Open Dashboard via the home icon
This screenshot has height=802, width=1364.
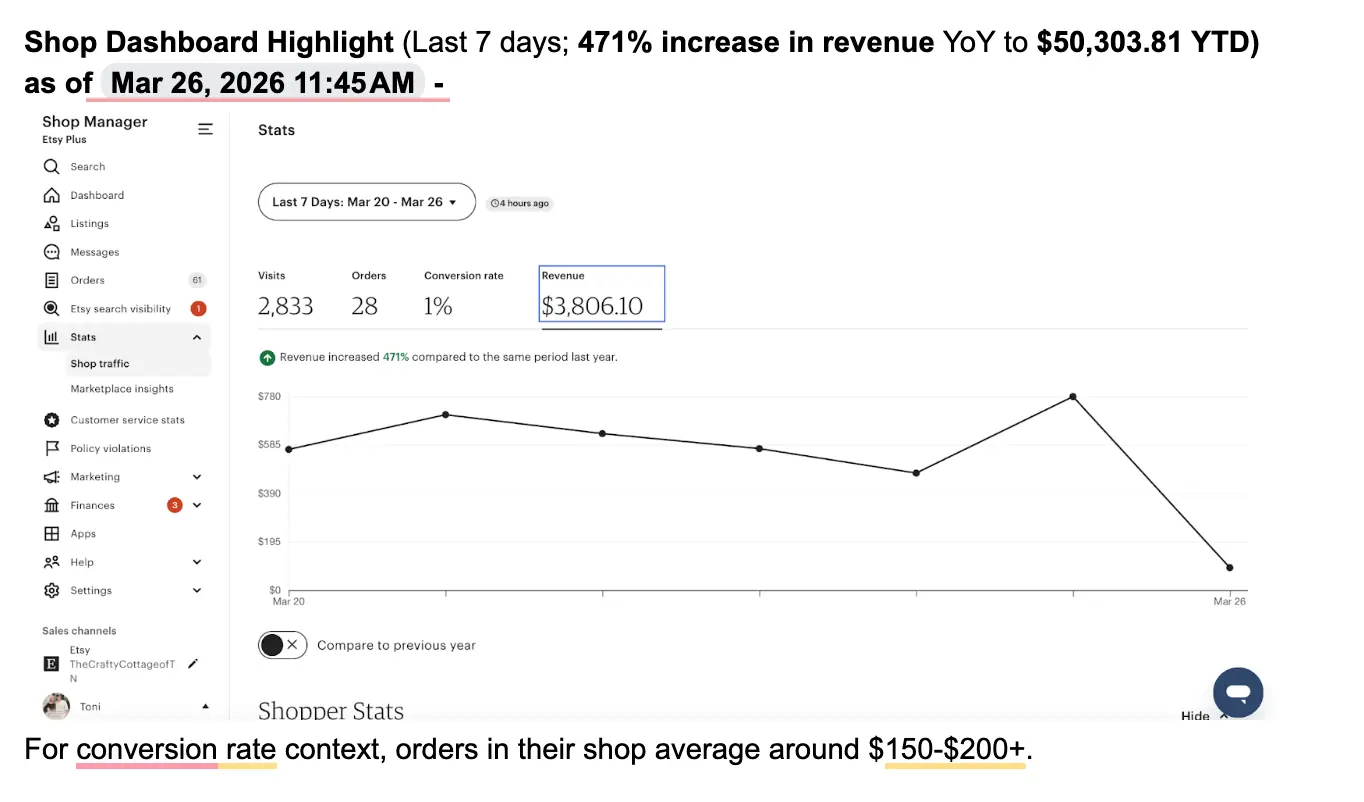[51, 195]
